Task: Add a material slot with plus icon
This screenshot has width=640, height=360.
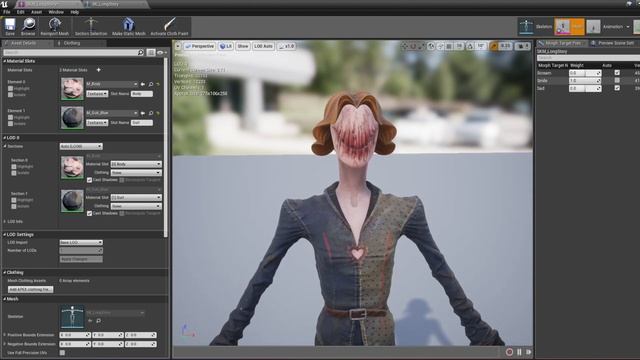Action: (98, 70)
